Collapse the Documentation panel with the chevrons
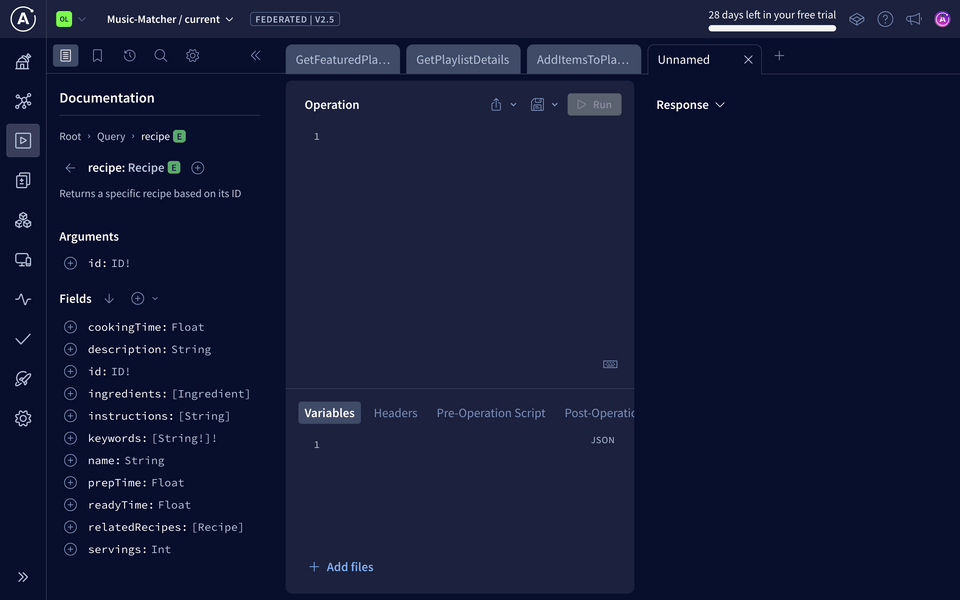 [255, 56]
